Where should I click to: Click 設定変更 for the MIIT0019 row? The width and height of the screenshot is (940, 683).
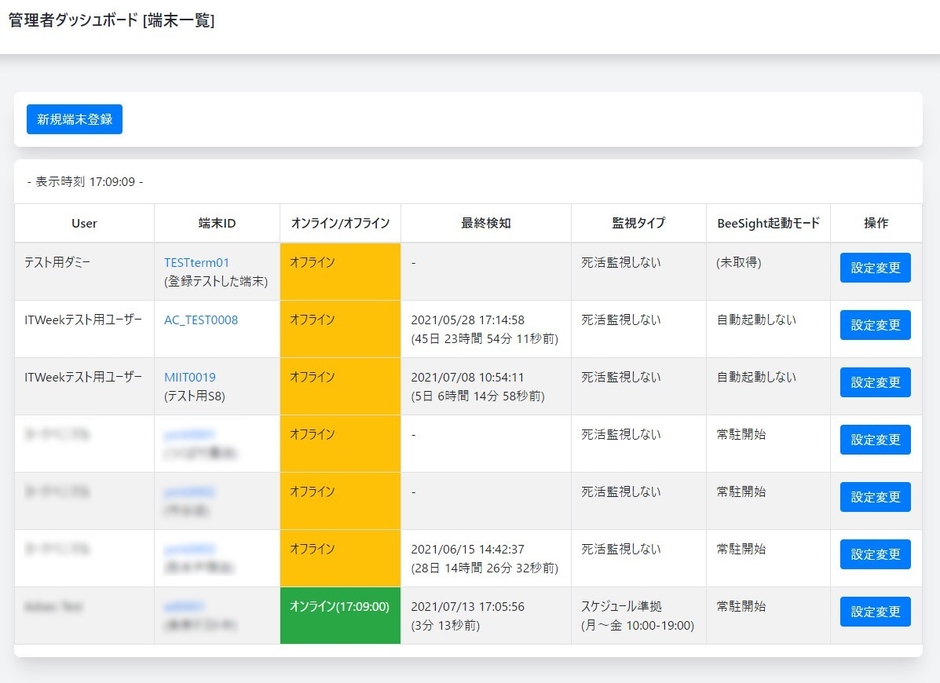tap(875, 382)
